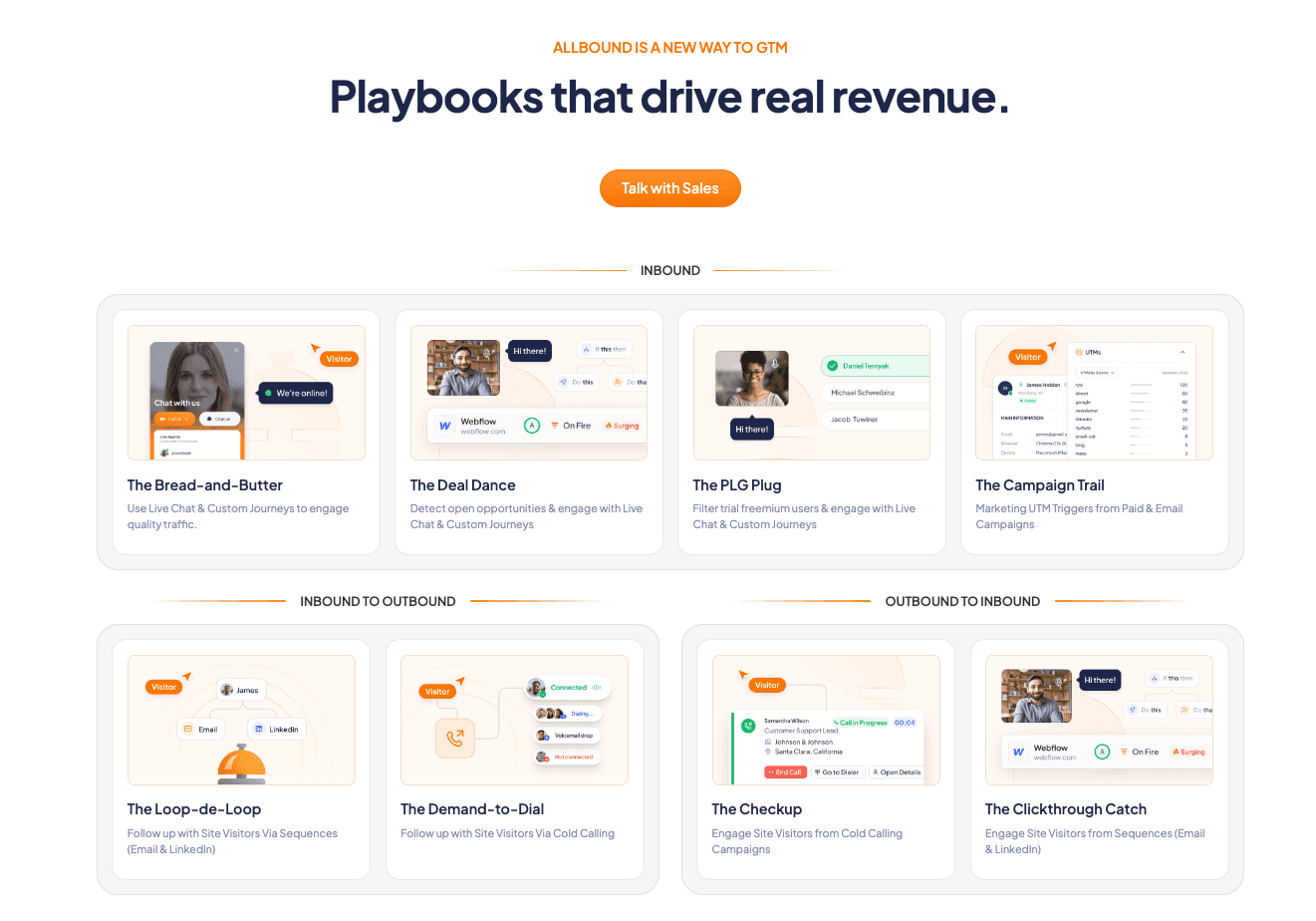
Task: Click the INBOUND section heading
Action: point(669,270)
